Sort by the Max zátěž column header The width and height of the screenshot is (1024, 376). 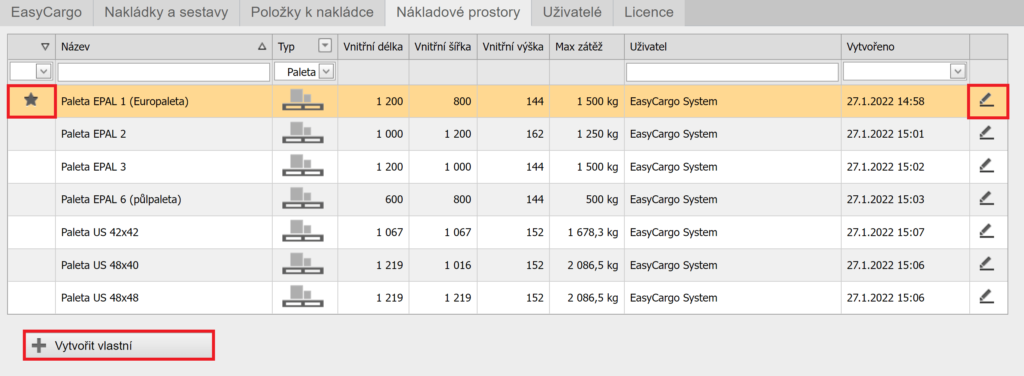point(586,46)
